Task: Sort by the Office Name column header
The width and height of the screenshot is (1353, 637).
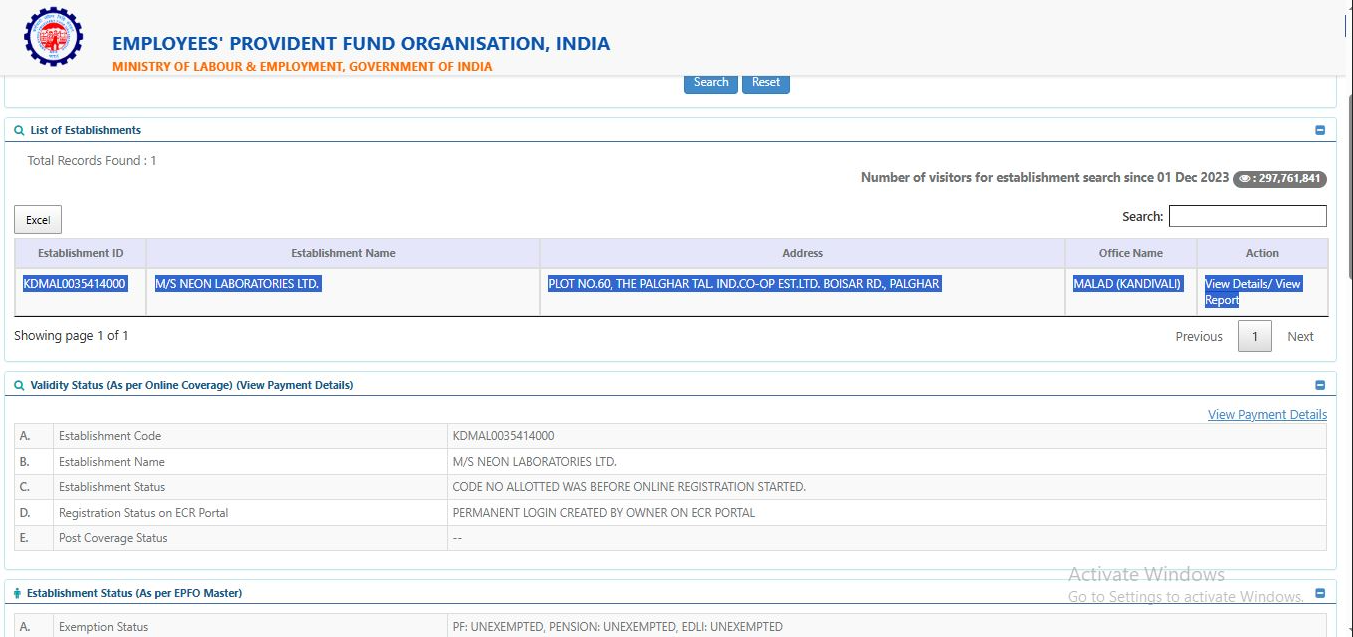Action: point(1130,253)
